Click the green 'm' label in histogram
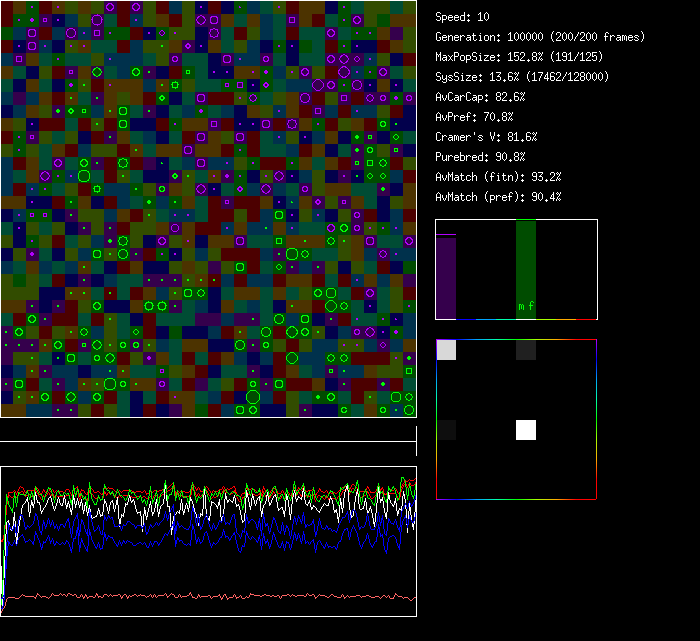The image size is (700, 641). coord(521,306)
